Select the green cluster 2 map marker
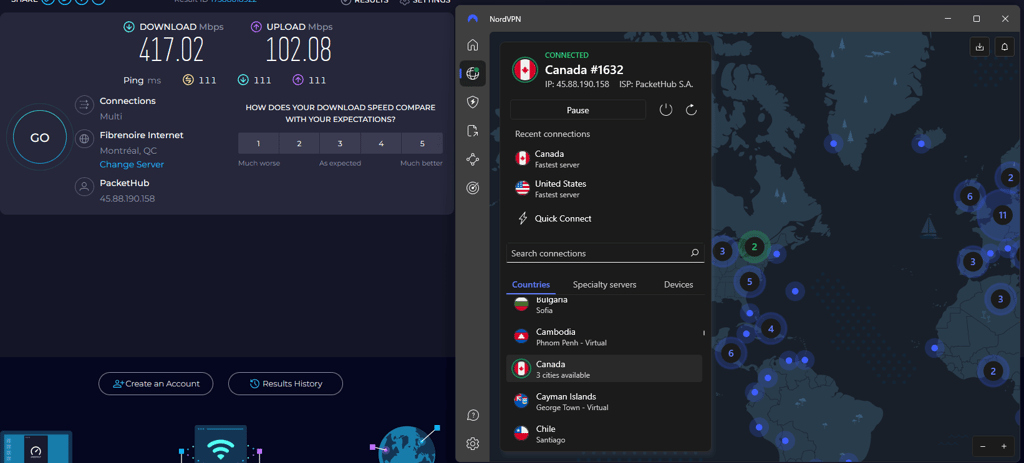Viewport: 1024px width, 463px height. pos(754,247)
